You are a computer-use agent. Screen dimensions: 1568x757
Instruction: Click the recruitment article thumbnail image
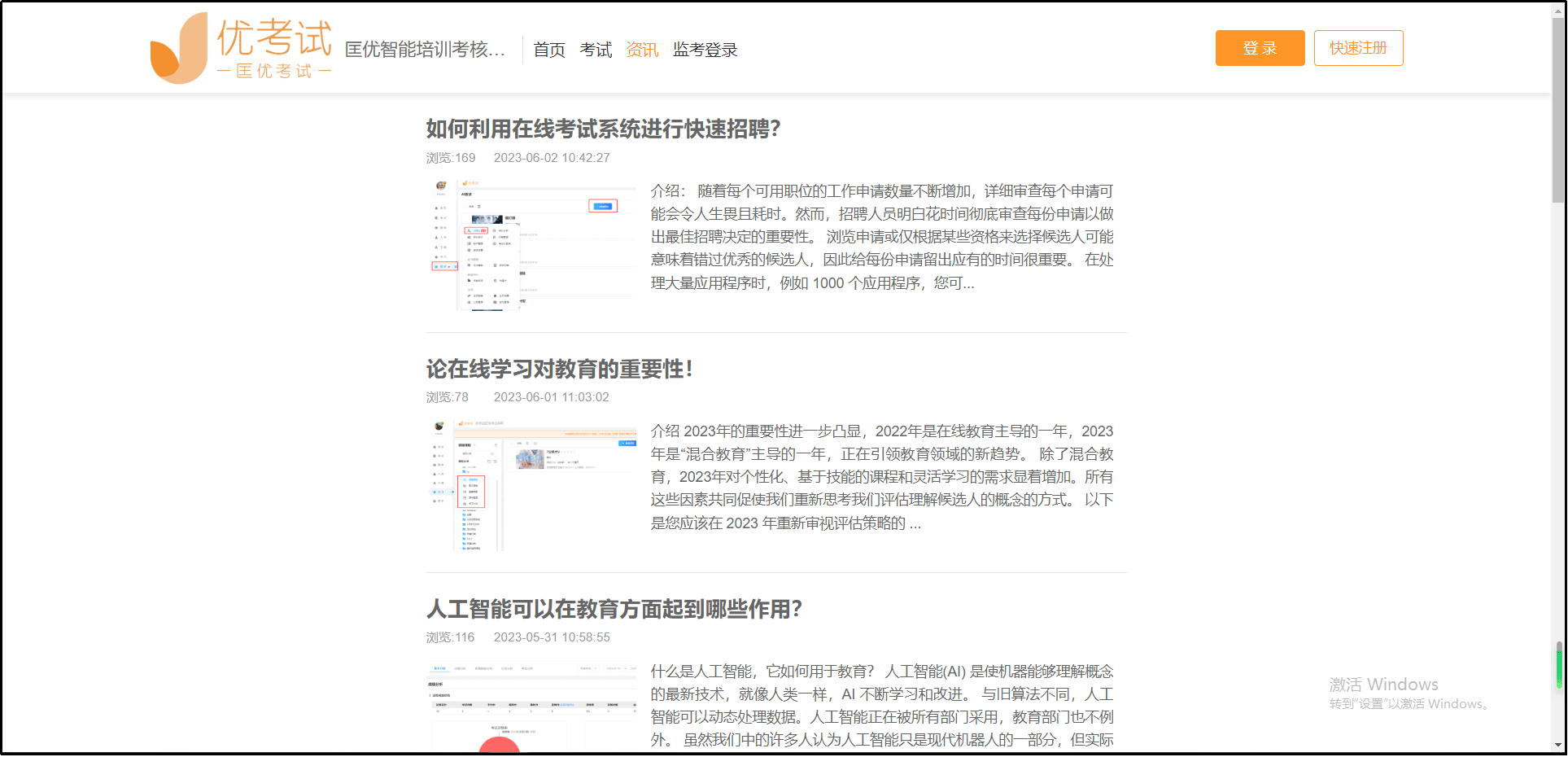tap(533, 245)
